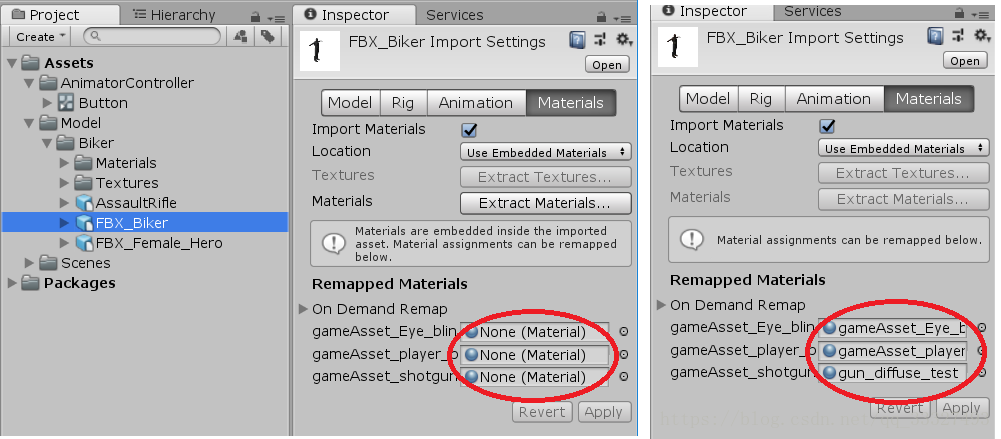Viewport: 1001px width, 439px height.
Task: Open the gear settings menu in right Inspector
Action: [982, 36]
